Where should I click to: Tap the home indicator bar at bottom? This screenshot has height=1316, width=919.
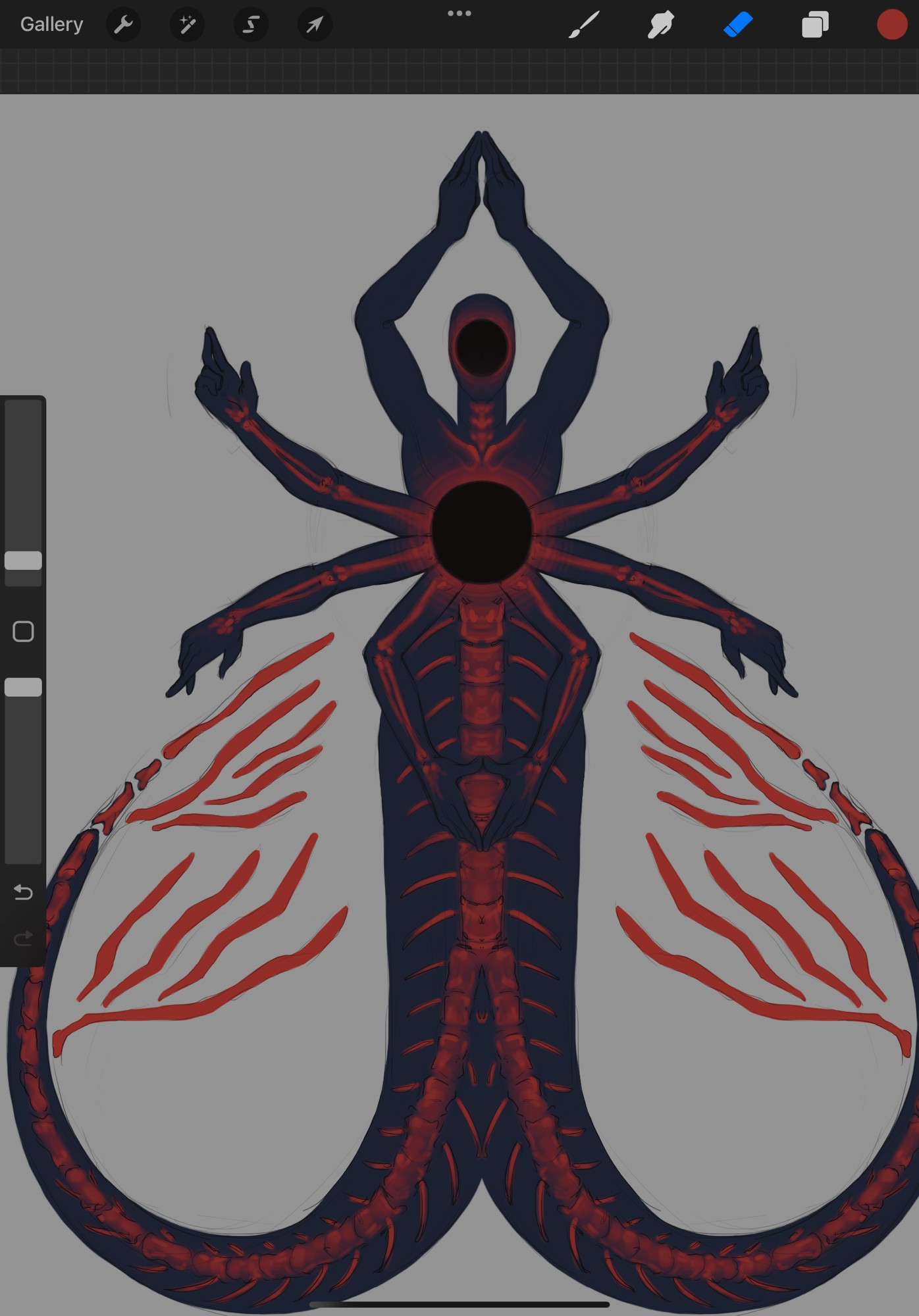coord(459,1304)
